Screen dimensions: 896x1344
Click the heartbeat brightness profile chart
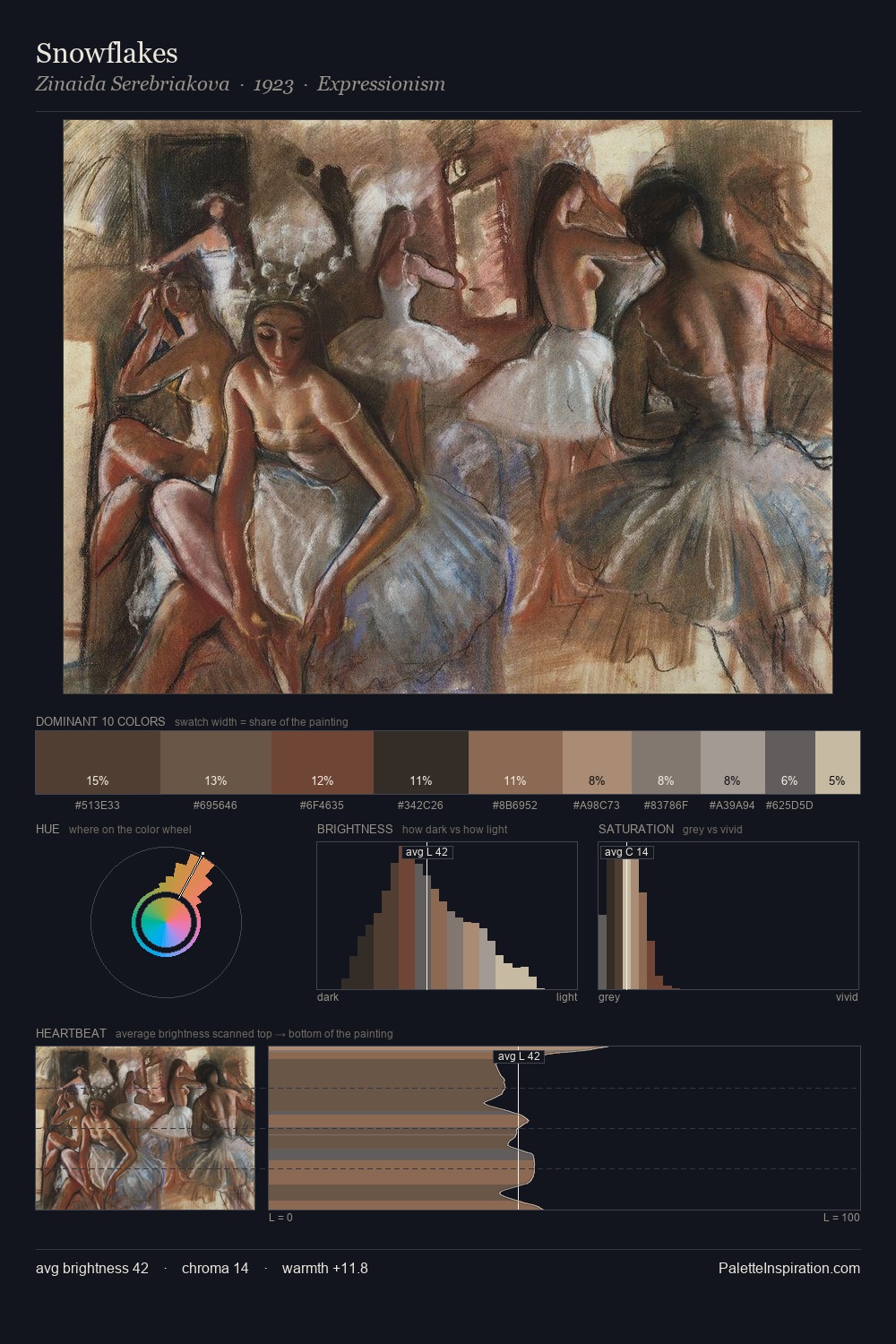pos(564,1128)
